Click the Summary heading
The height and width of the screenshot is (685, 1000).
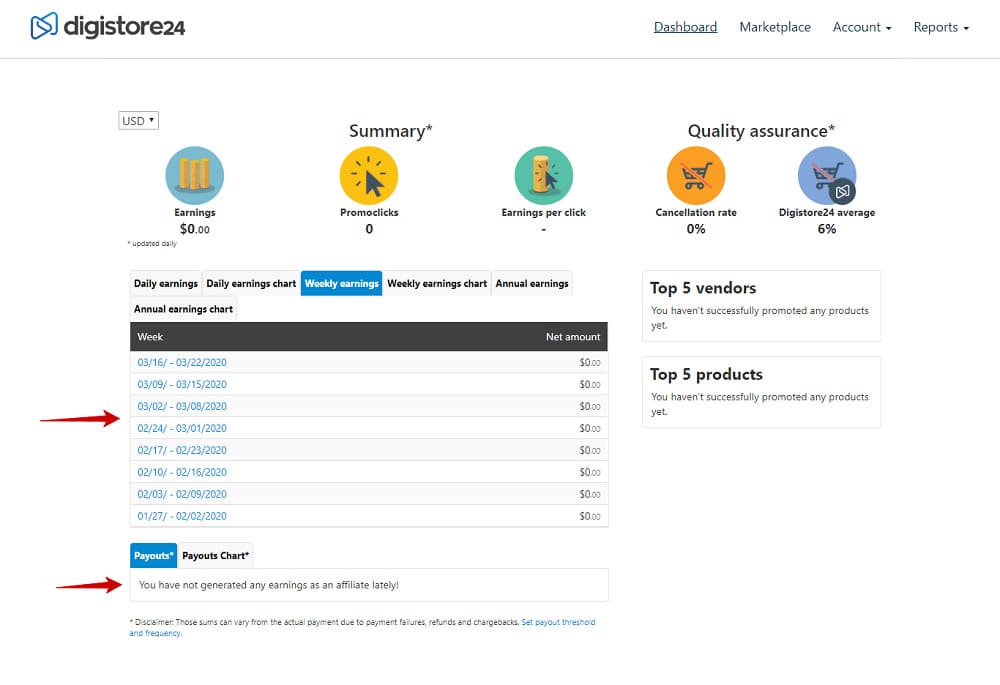tap(390, 131)
